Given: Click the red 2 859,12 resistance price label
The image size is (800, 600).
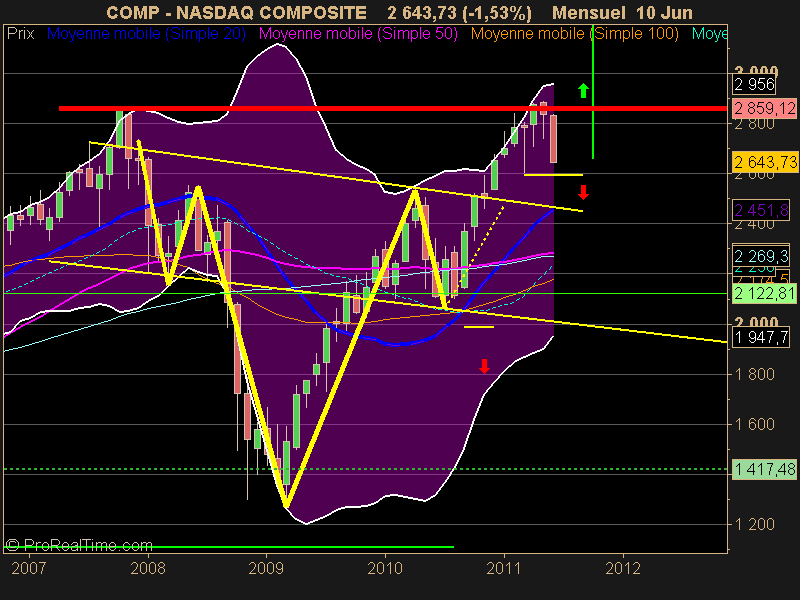Looking at the screenshot, I should coord(764,108).
